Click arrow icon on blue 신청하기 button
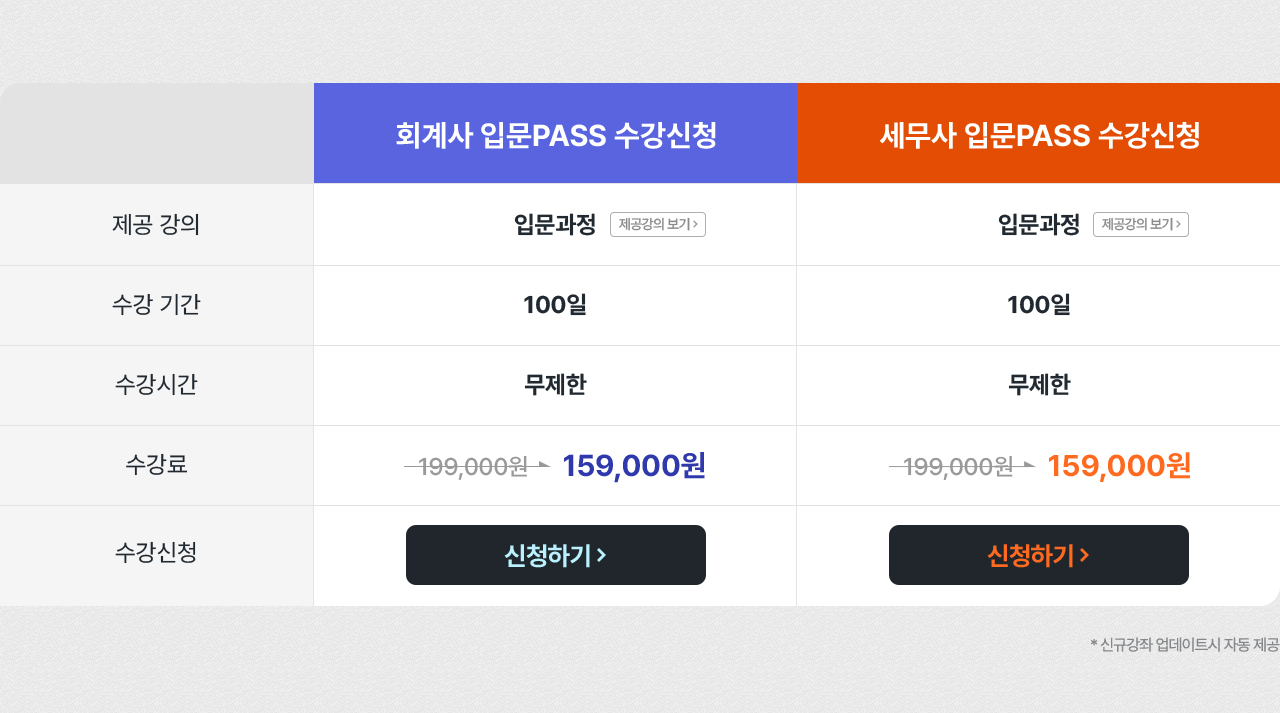This screenshot has width=1280, height=713. pos(601,556)
